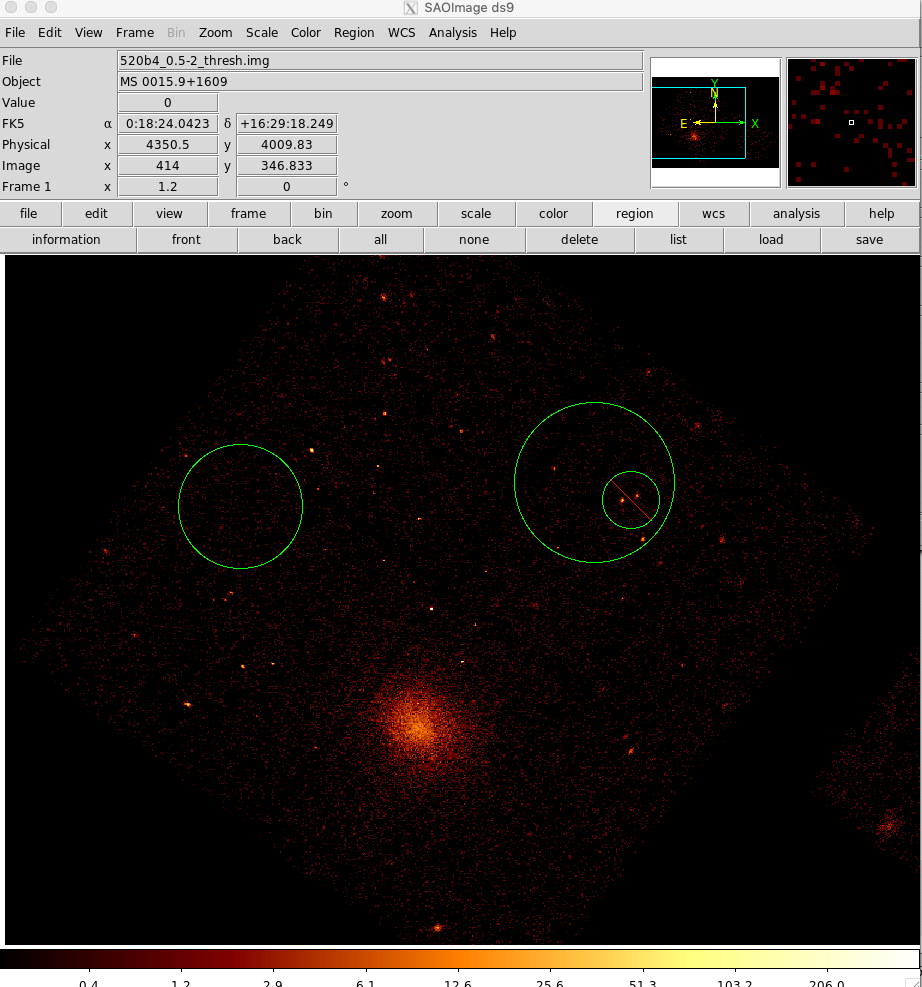Click the 'zoom' button bar tab
The width and height of the screenshot is (922, 987).
(396, 214)
